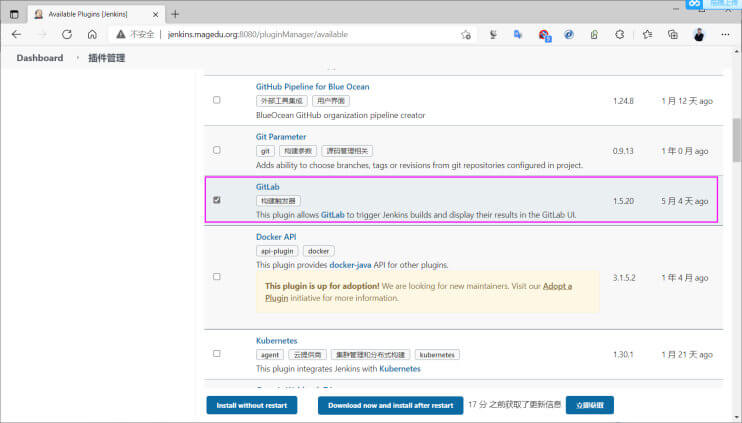Viewport: 742px width, 423px height.
Task: Reload the Jenkins page
Action: point(67,34)
